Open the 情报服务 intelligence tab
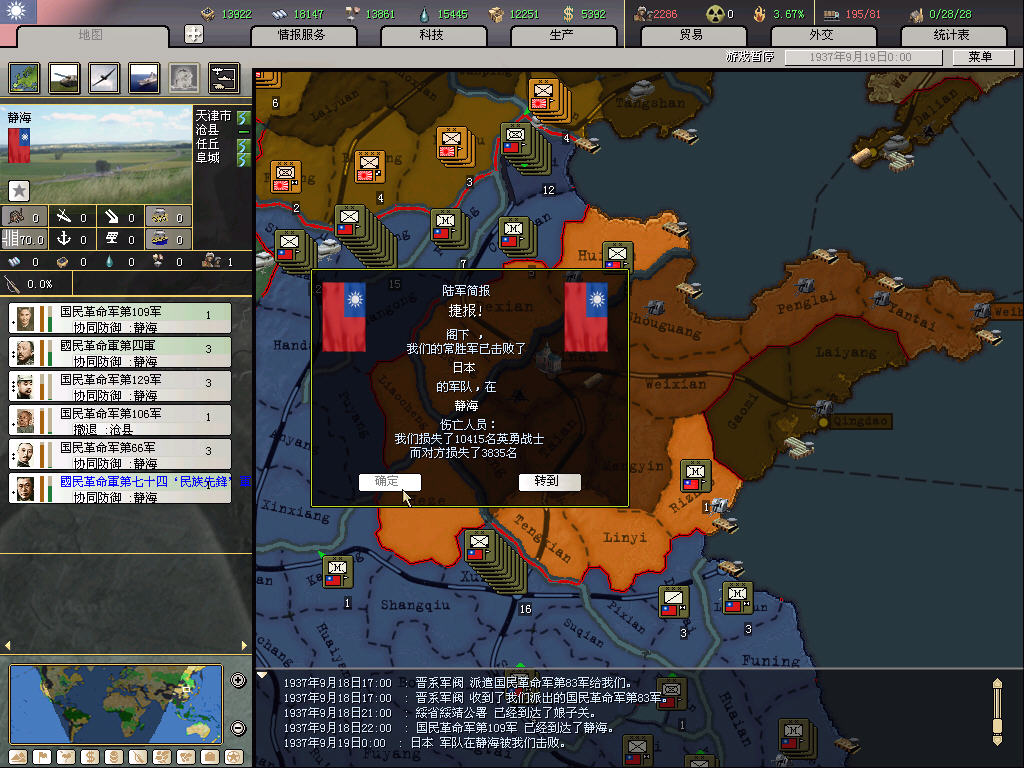The height and width of the screenshot is (768, 1024). pyautogui.click(x=302, y=35)
